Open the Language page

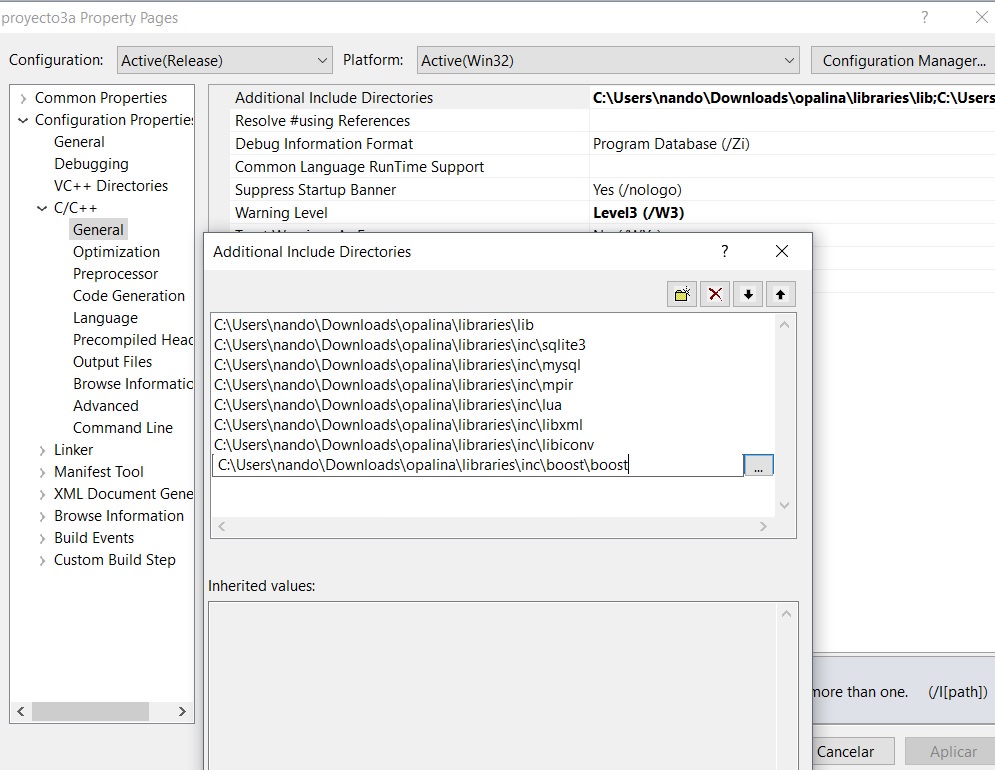tap(105, 318)
